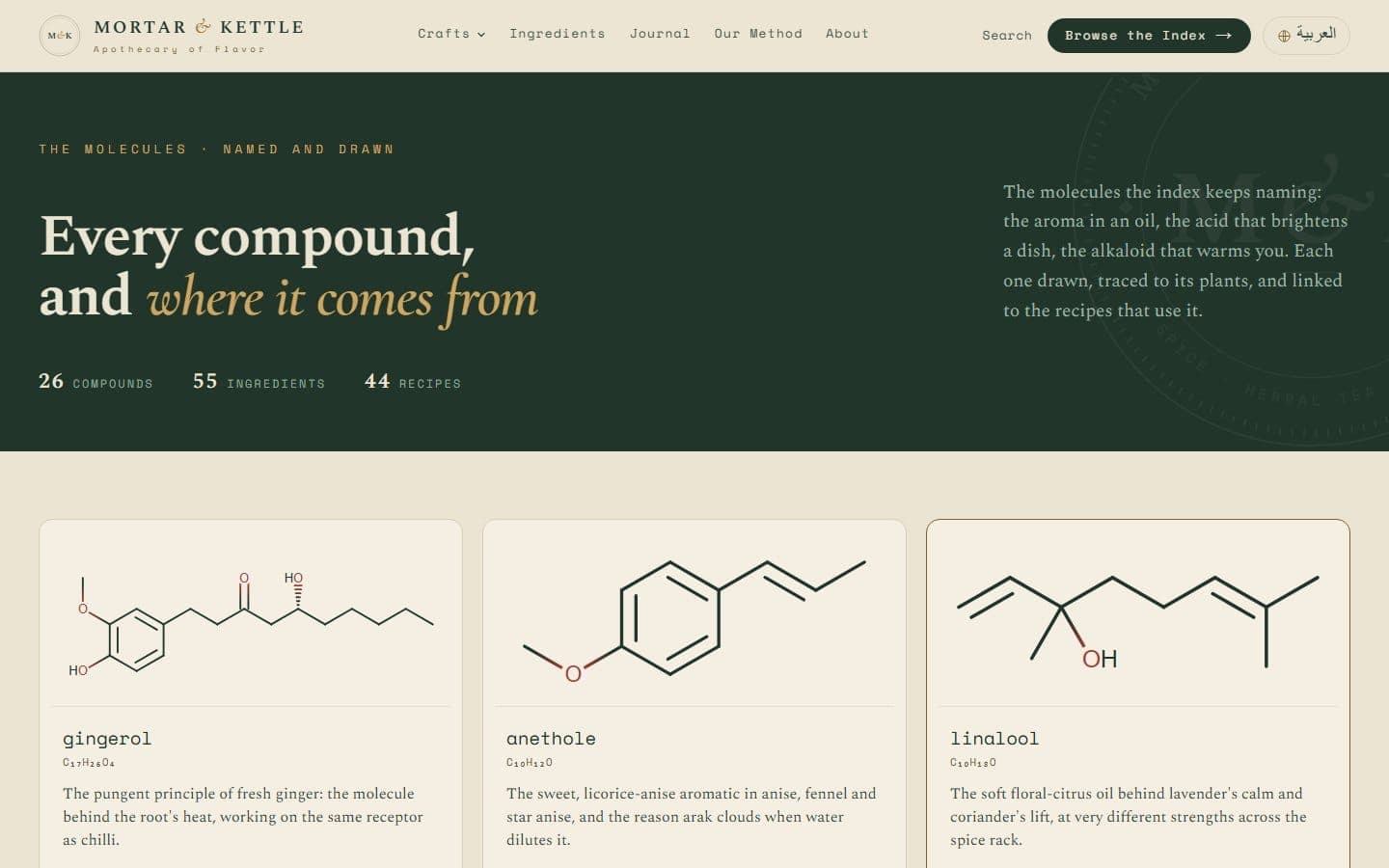The image size is (1389, 868).
Task: Click the "Apothecary of Flavor" tagline
Action: pyautogui.click(x=178, y=49)
